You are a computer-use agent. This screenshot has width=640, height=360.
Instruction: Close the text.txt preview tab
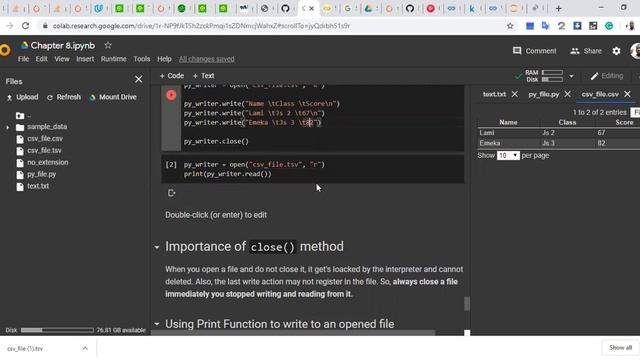[515, 94]
